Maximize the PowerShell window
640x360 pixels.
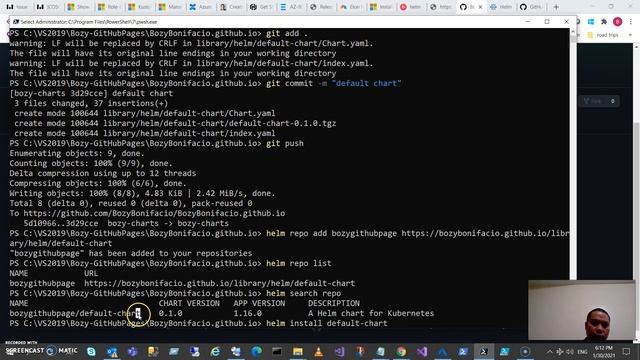pyautogui.click(x=547, y=22)
